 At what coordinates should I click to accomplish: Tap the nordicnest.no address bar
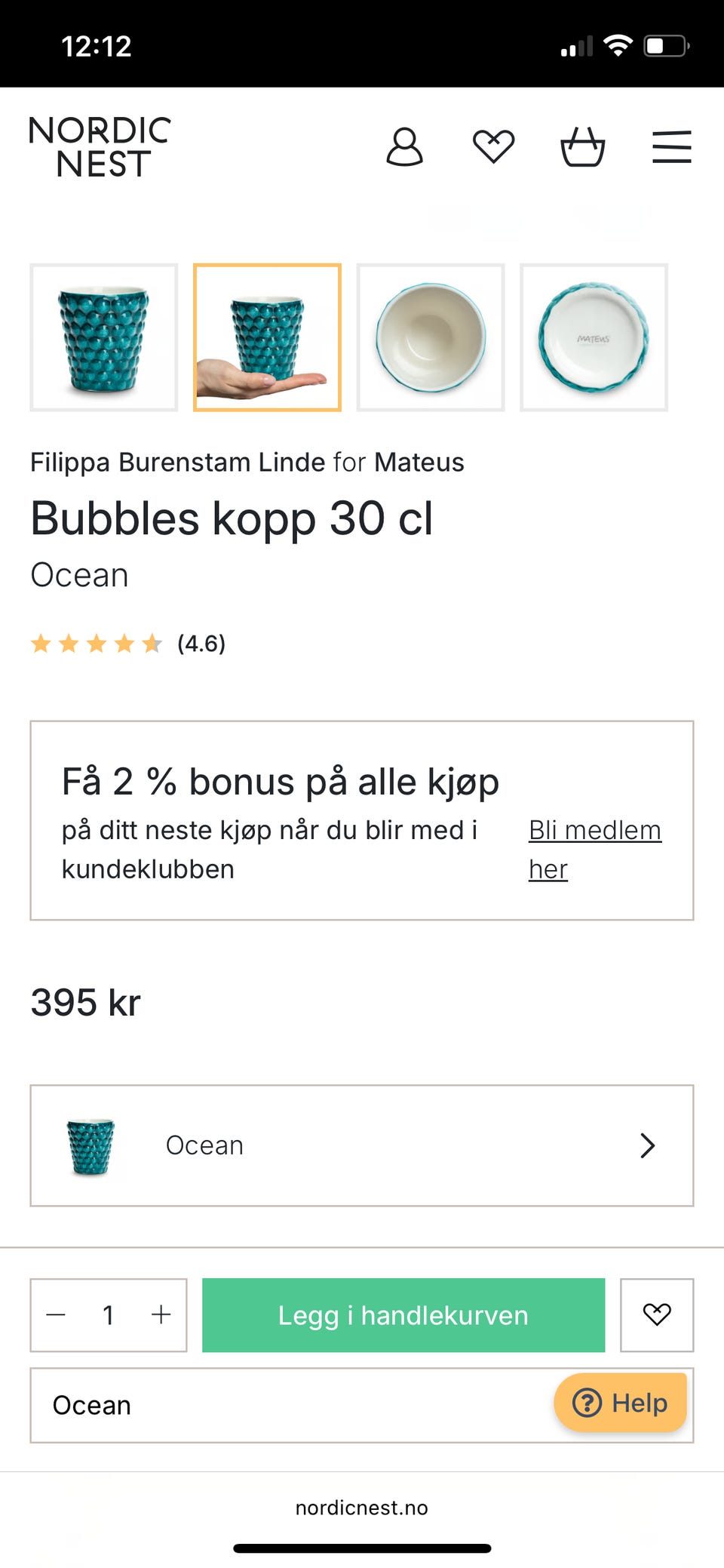[x=361, y=1508]
